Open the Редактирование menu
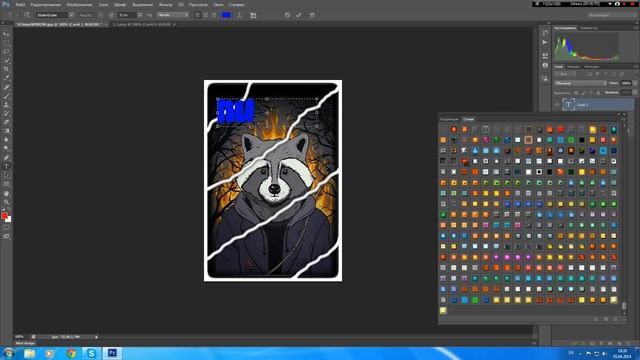The width and height of the screenshot is (640, 360). [45, 4]
